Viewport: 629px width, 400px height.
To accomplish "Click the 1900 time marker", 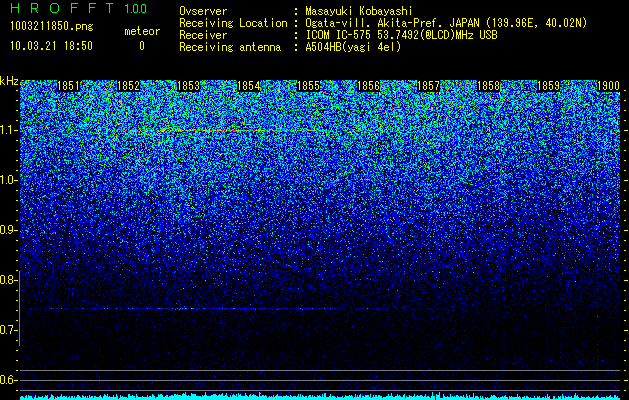I will [x=609, y=86].
